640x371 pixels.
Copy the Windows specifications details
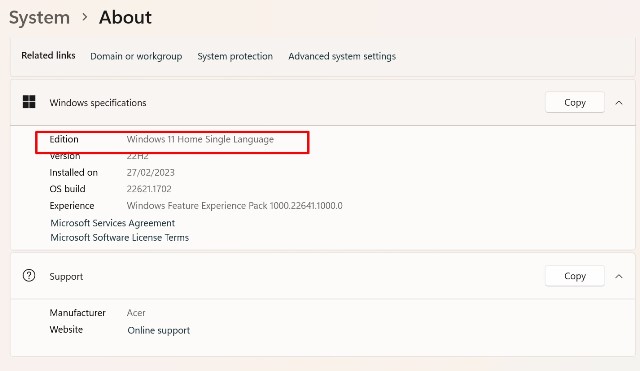pos(575,102)
